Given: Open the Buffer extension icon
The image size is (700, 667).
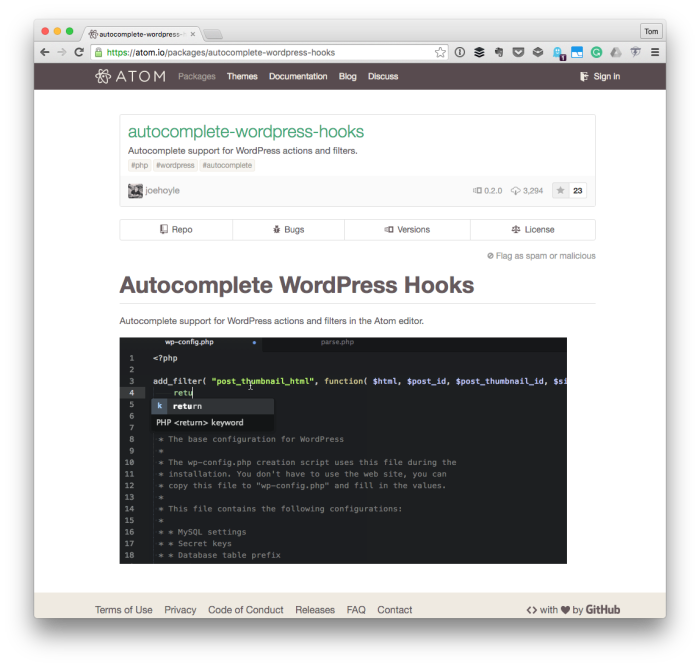Looking at the screenshot, I should [x=479, y=52].
